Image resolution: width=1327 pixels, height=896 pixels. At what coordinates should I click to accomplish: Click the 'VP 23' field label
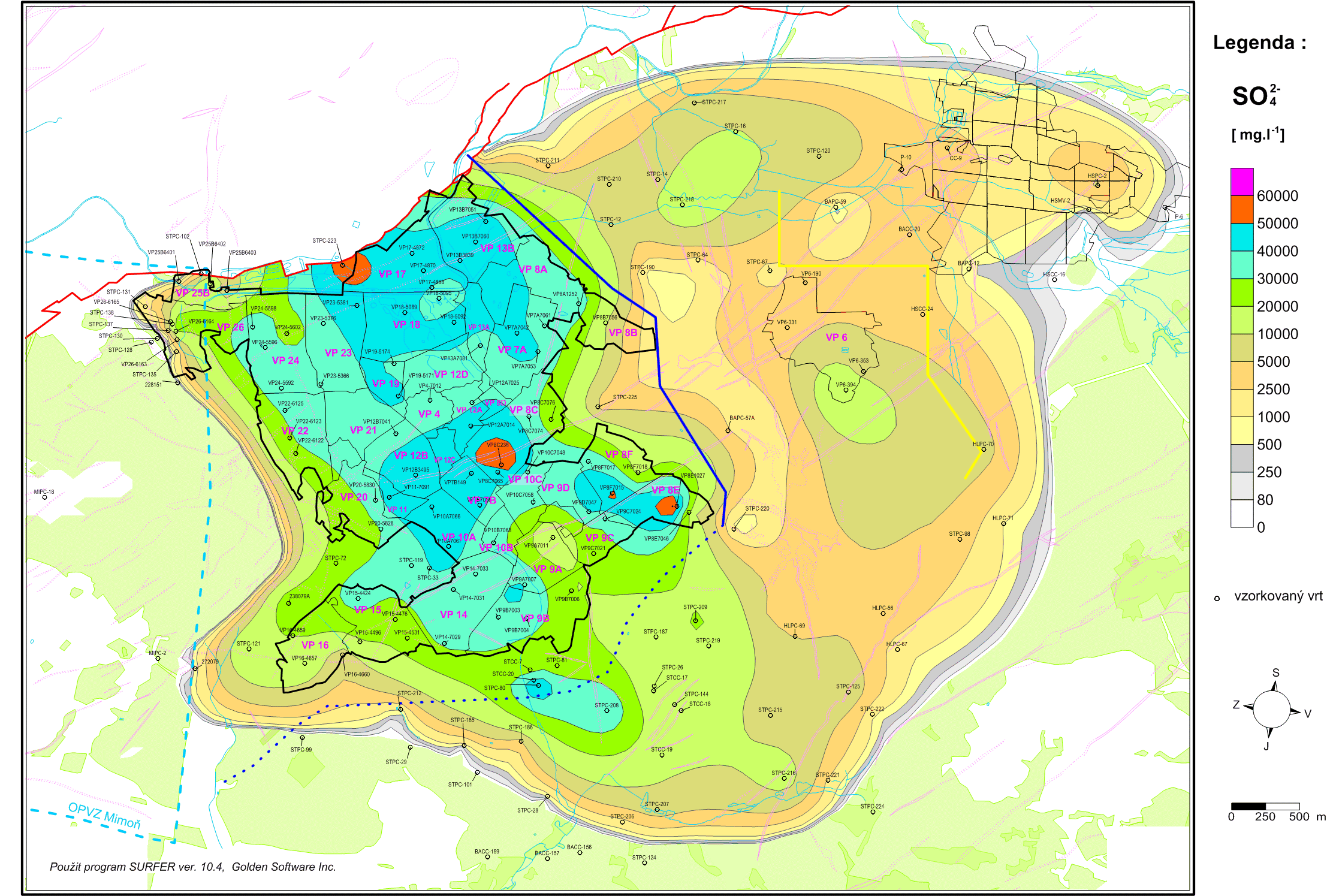coord(338,352)
